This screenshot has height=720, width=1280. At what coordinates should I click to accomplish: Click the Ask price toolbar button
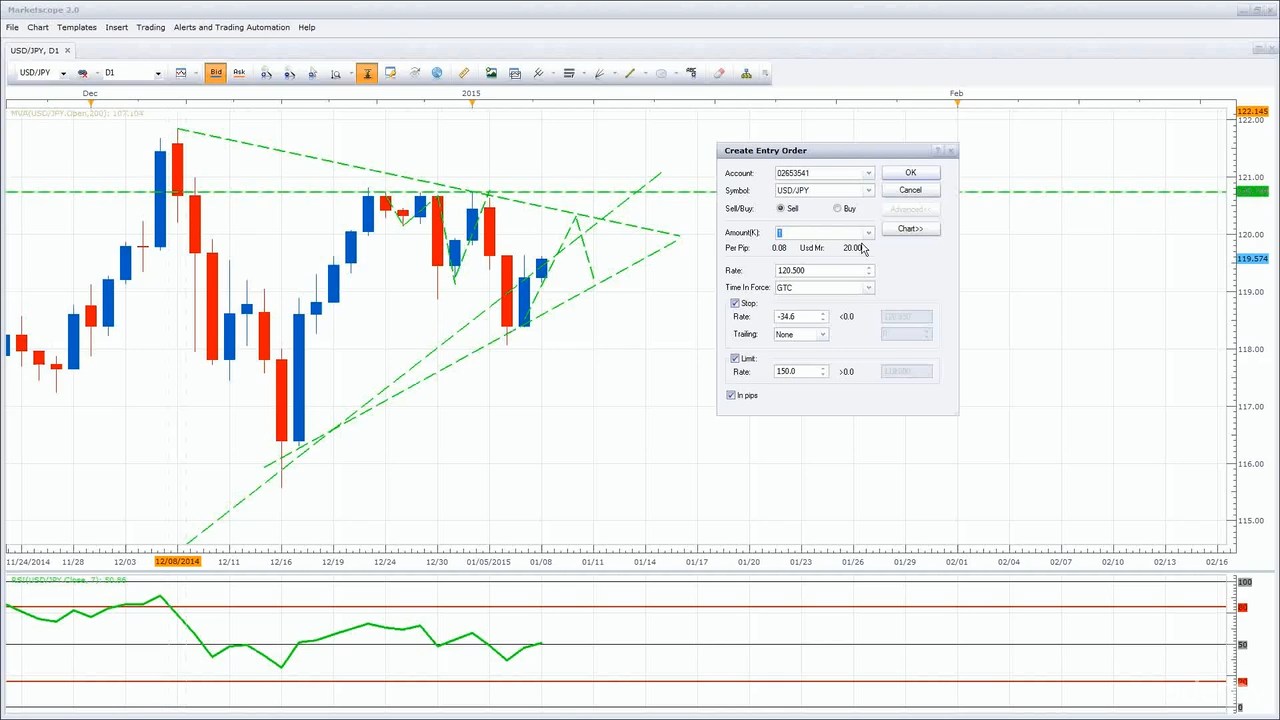click(x=239, y=73)
